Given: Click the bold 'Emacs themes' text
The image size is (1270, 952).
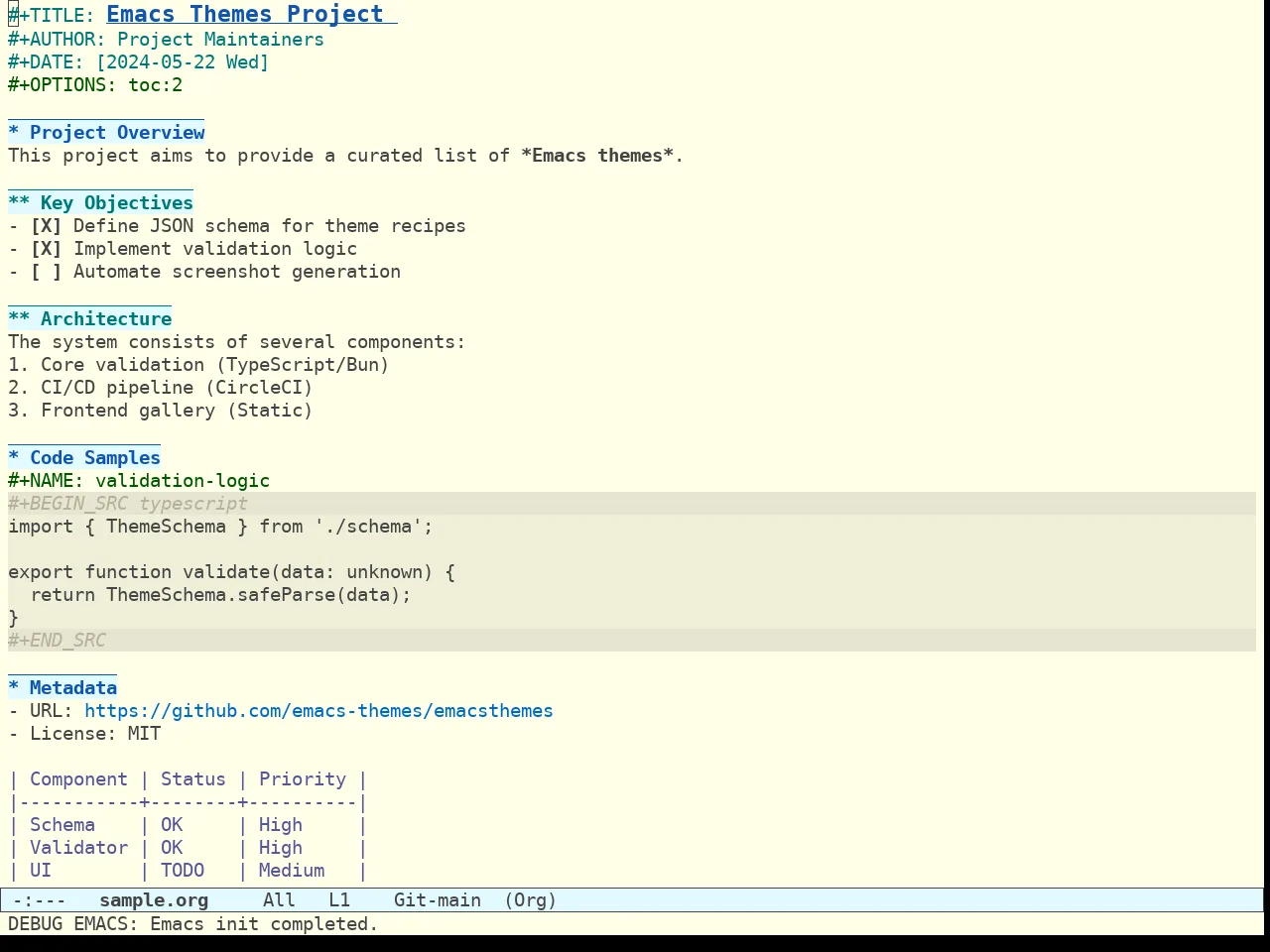Looking at the screenshot, I should [597, 156].
